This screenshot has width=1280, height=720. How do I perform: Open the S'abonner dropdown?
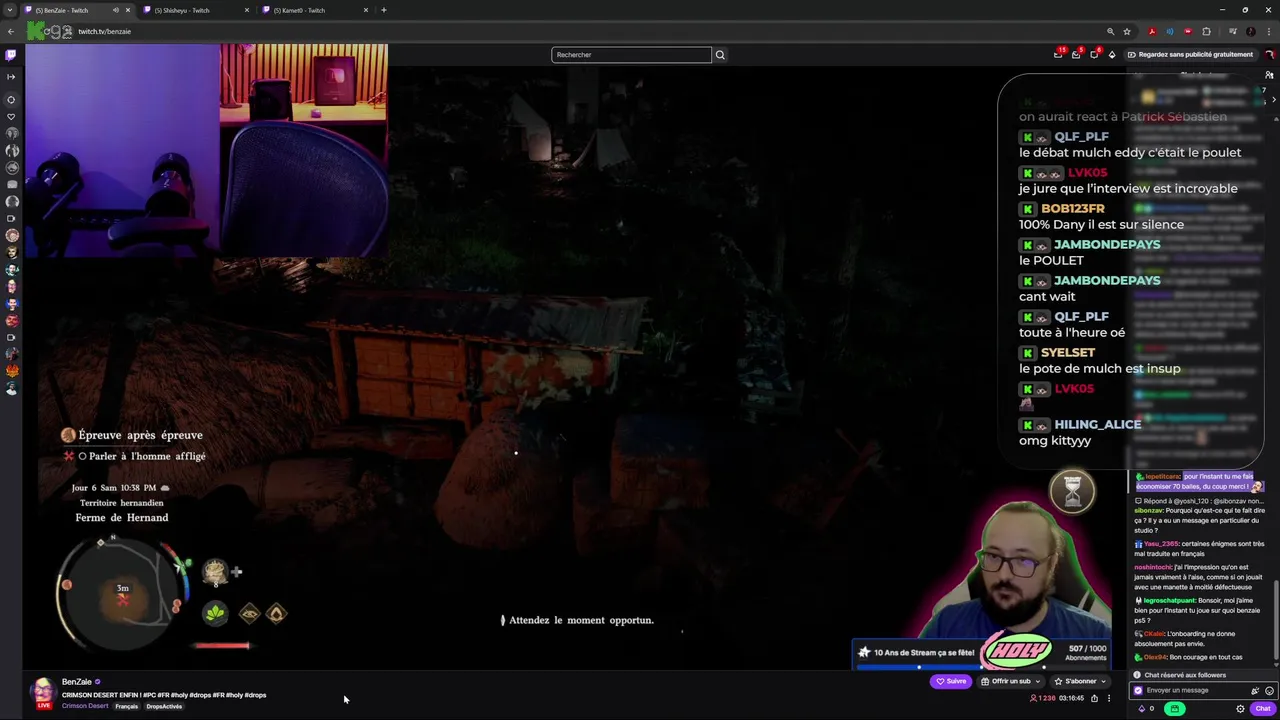1078,681
